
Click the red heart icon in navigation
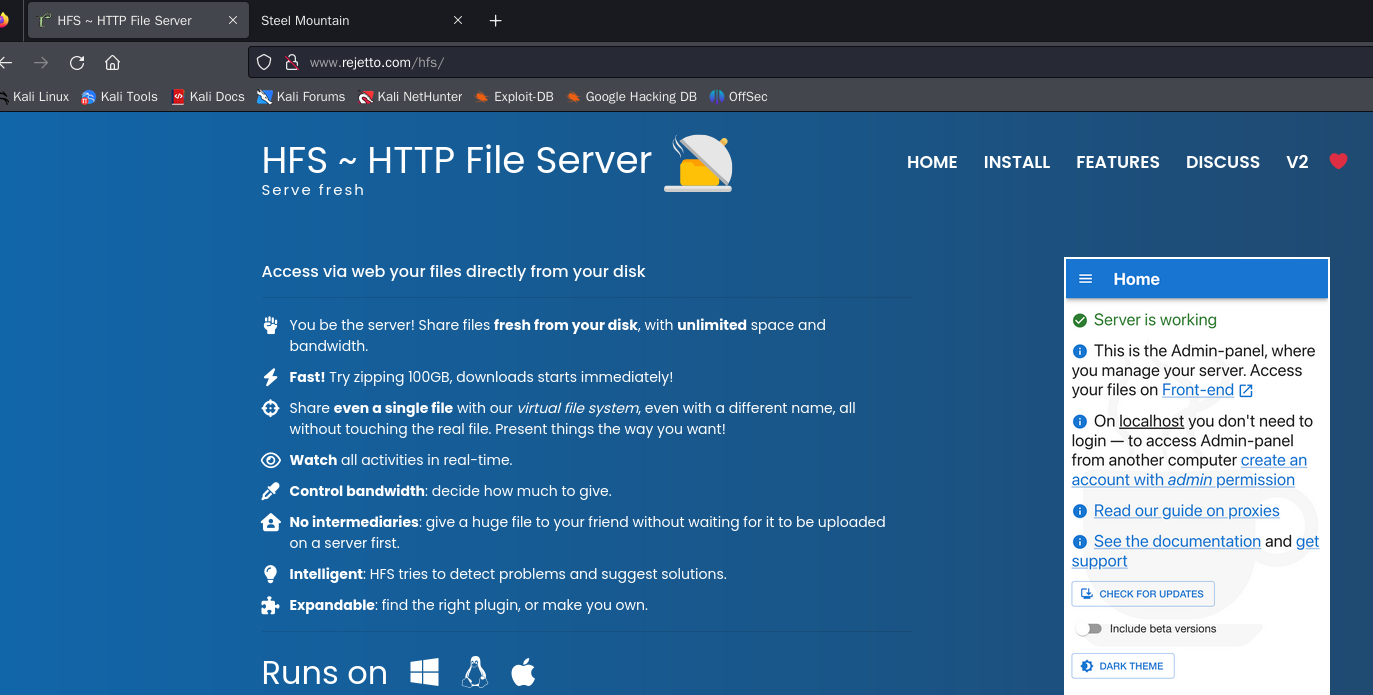1338,162
